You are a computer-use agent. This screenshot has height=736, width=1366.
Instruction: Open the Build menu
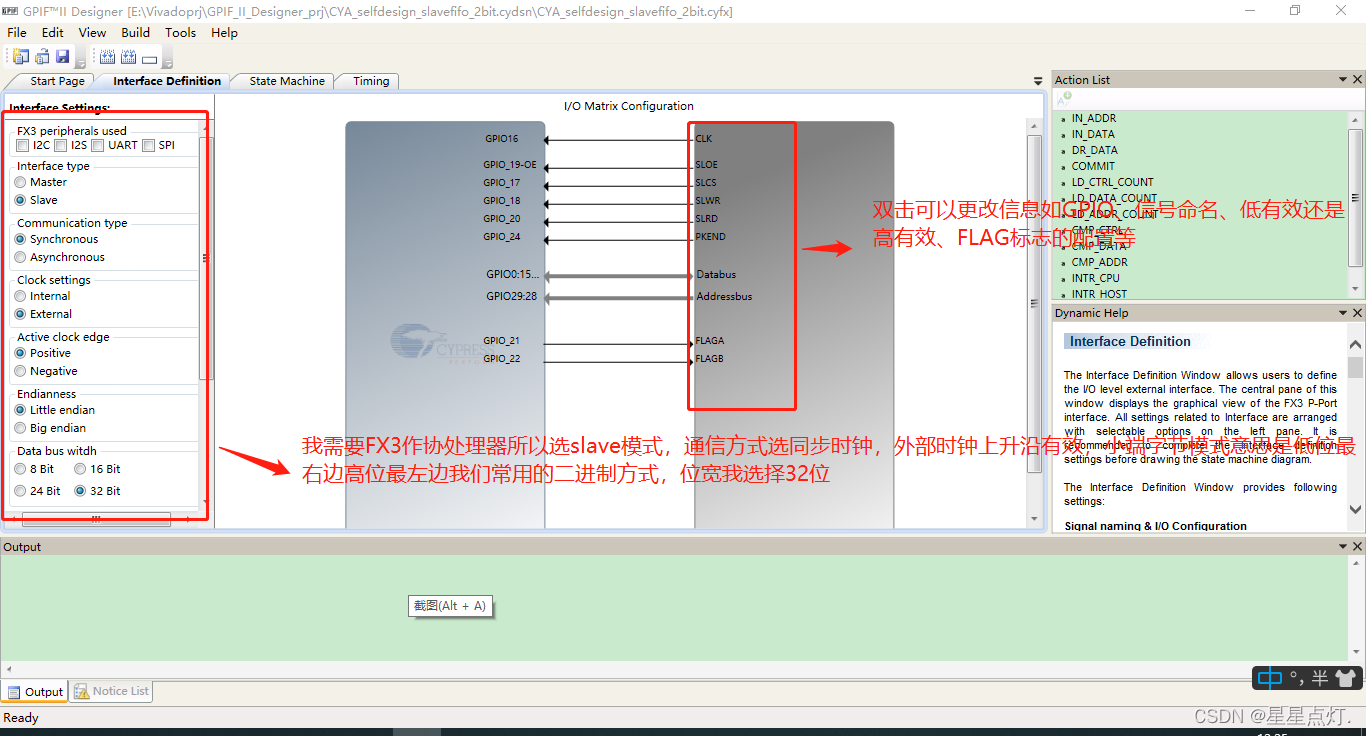click(x=135, y=32)
